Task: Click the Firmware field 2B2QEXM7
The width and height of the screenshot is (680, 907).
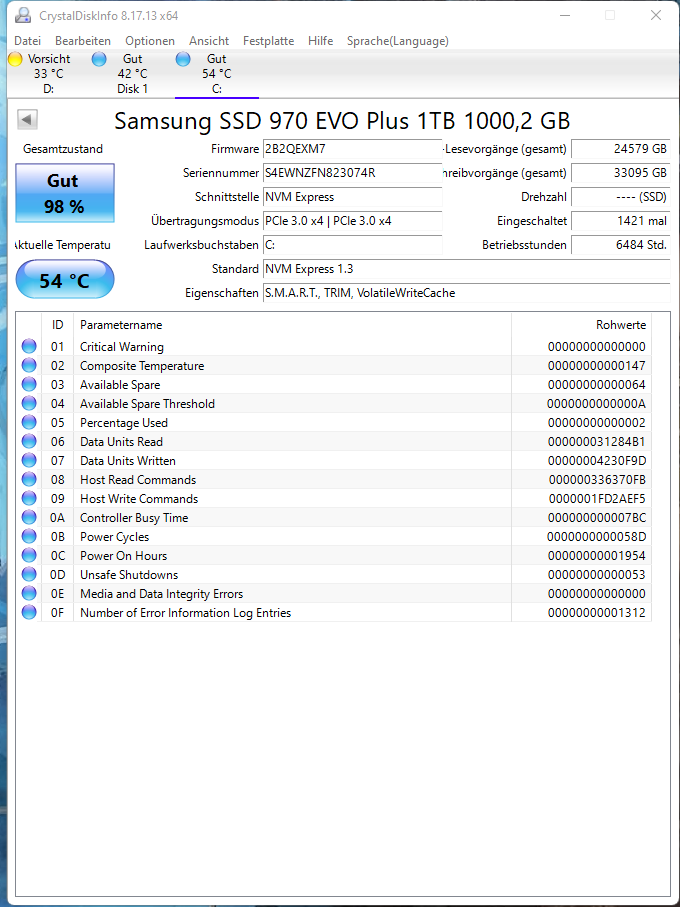Action: (353, 149)
